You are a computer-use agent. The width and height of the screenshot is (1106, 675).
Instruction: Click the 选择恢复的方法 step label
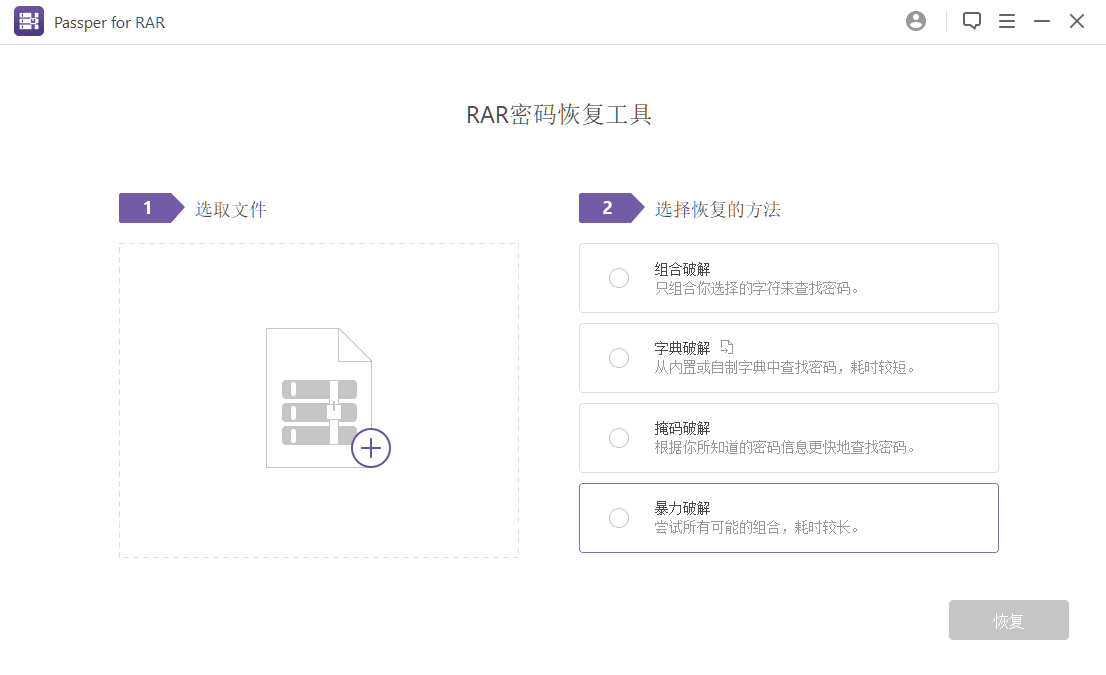coord(717,209)
